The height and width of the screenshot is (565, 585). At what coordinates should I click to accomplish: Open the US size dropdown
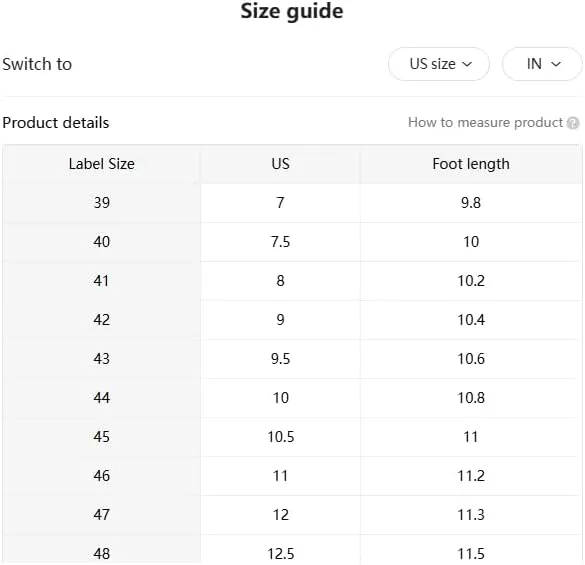(439, 64)
